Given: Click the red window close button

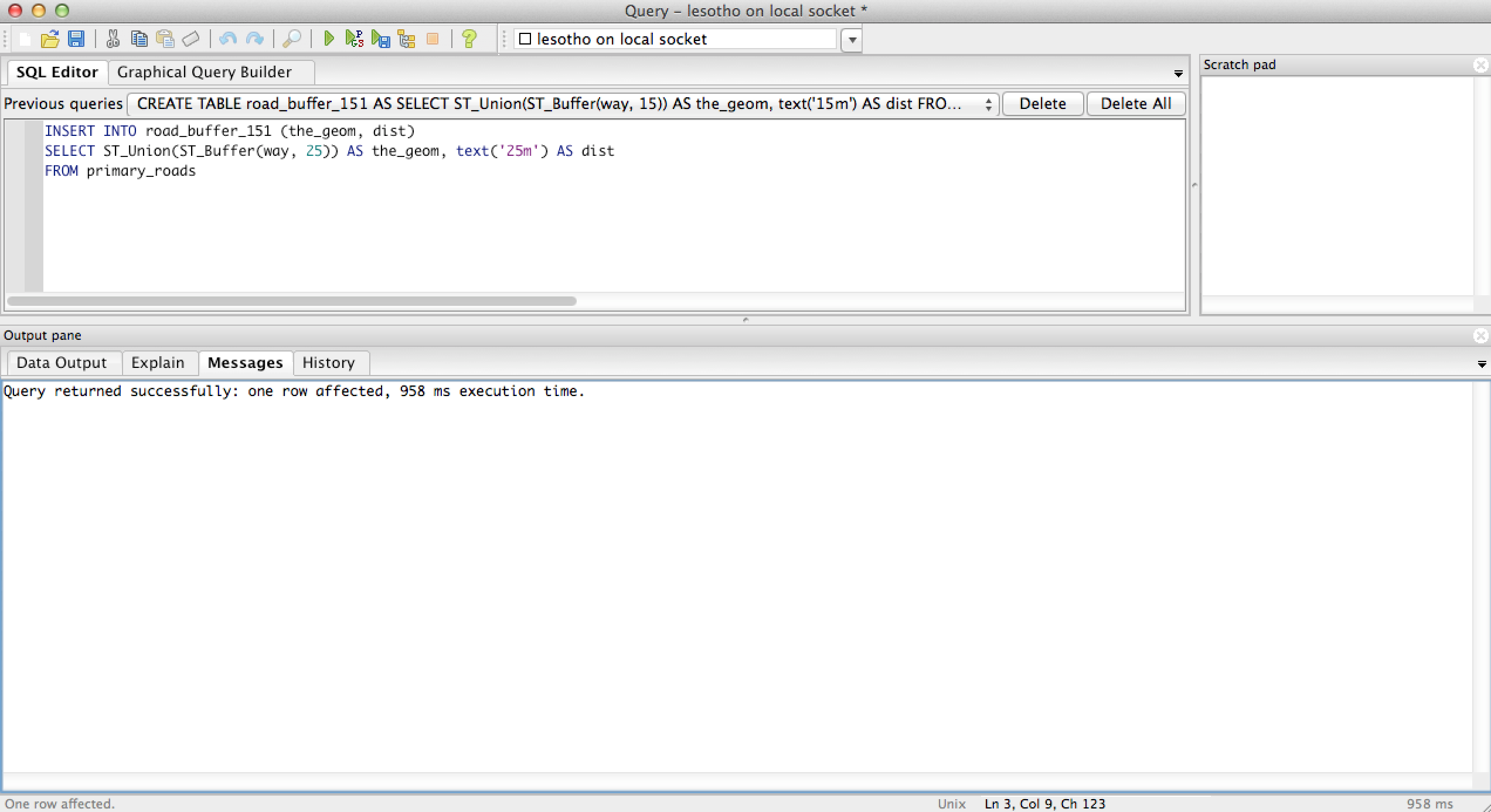Looking at the screenshot, I should pos(15,11).
